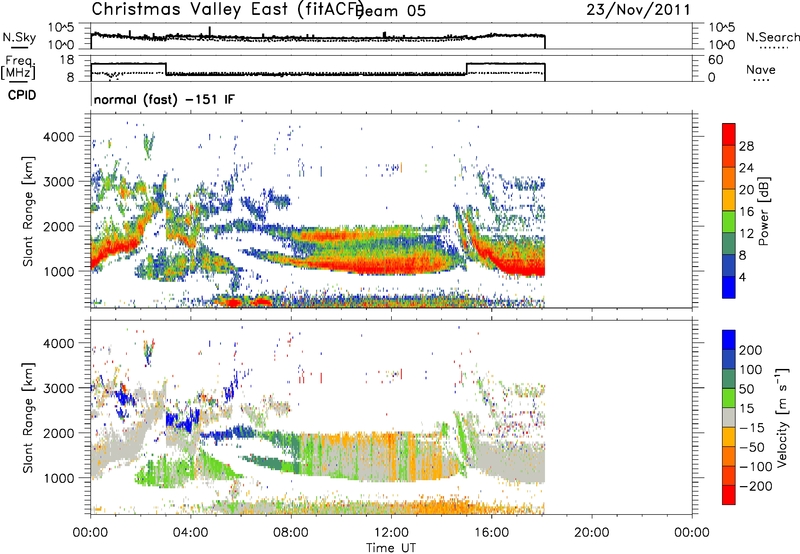
Task: Click the 'Nave' legend label
Action: (761, 69)
